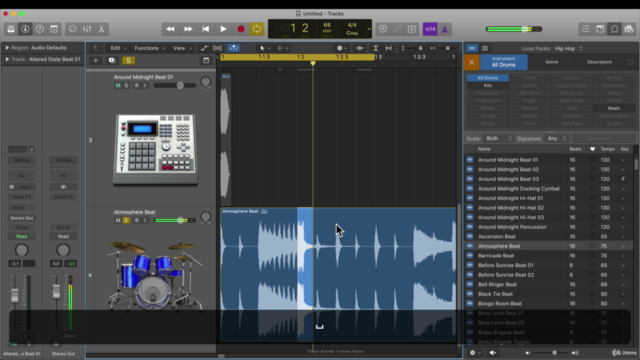Toggle Flex view
Image resolution: width=640 pixels, height=360 pixels.
[217, 48]
